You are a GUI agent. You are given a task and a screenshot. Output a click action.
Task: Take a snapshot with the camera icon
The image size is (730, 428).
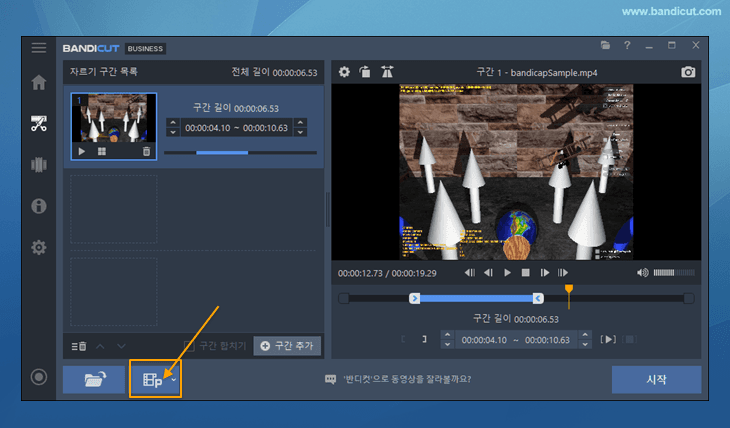688,72
